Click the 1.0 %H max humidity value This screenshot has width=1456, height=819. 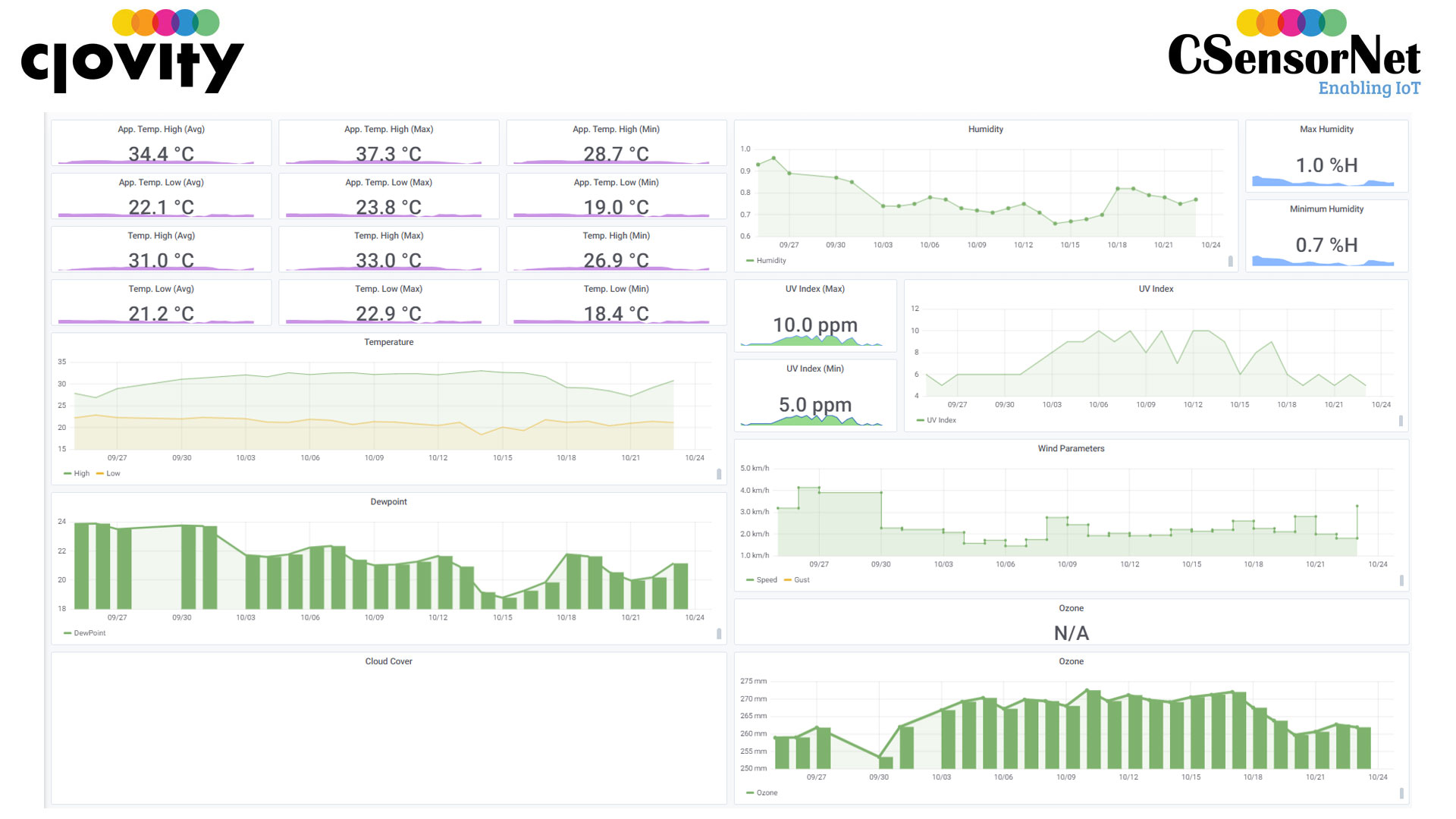point(1326,165)
